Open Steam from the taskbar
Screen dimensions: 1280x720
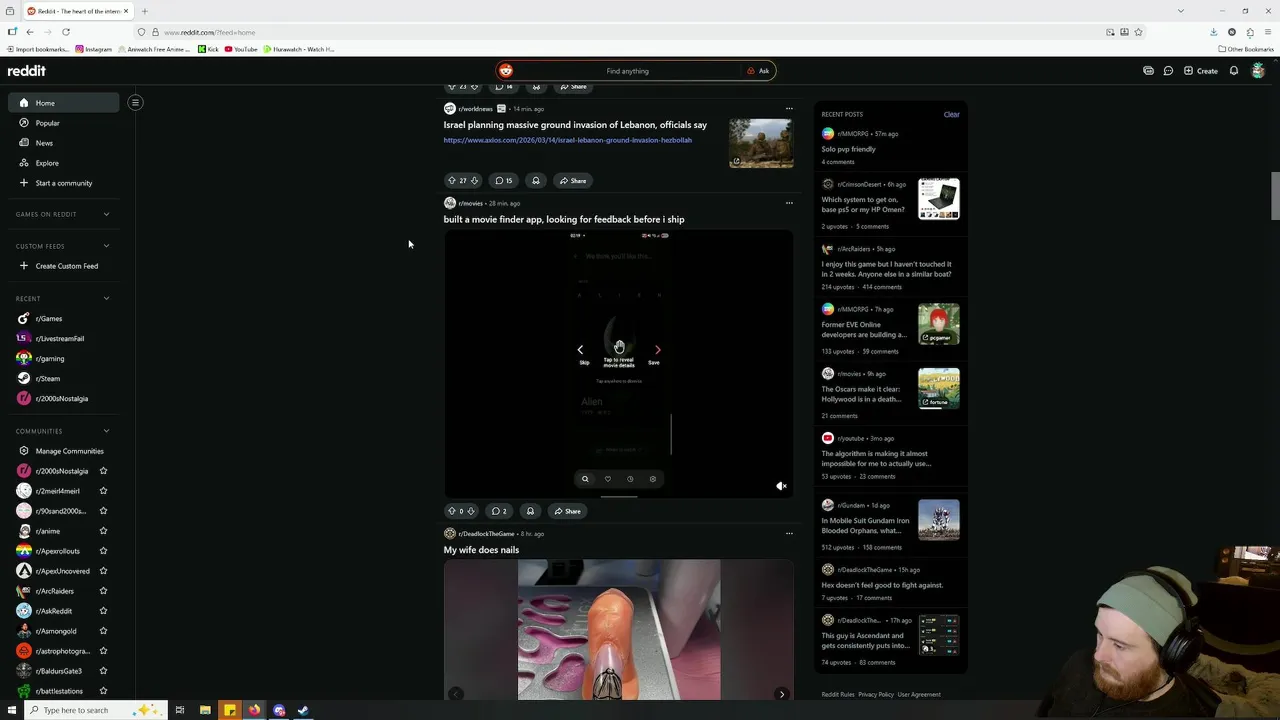pyautogui.click(x=303, y=710)
